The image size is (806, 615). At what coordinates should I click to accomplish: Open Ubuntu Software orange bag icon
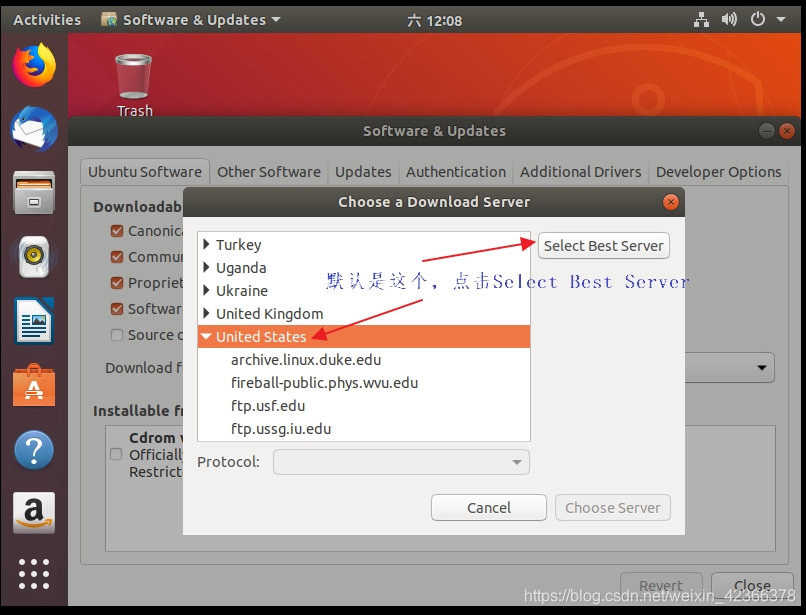[34, 385]
